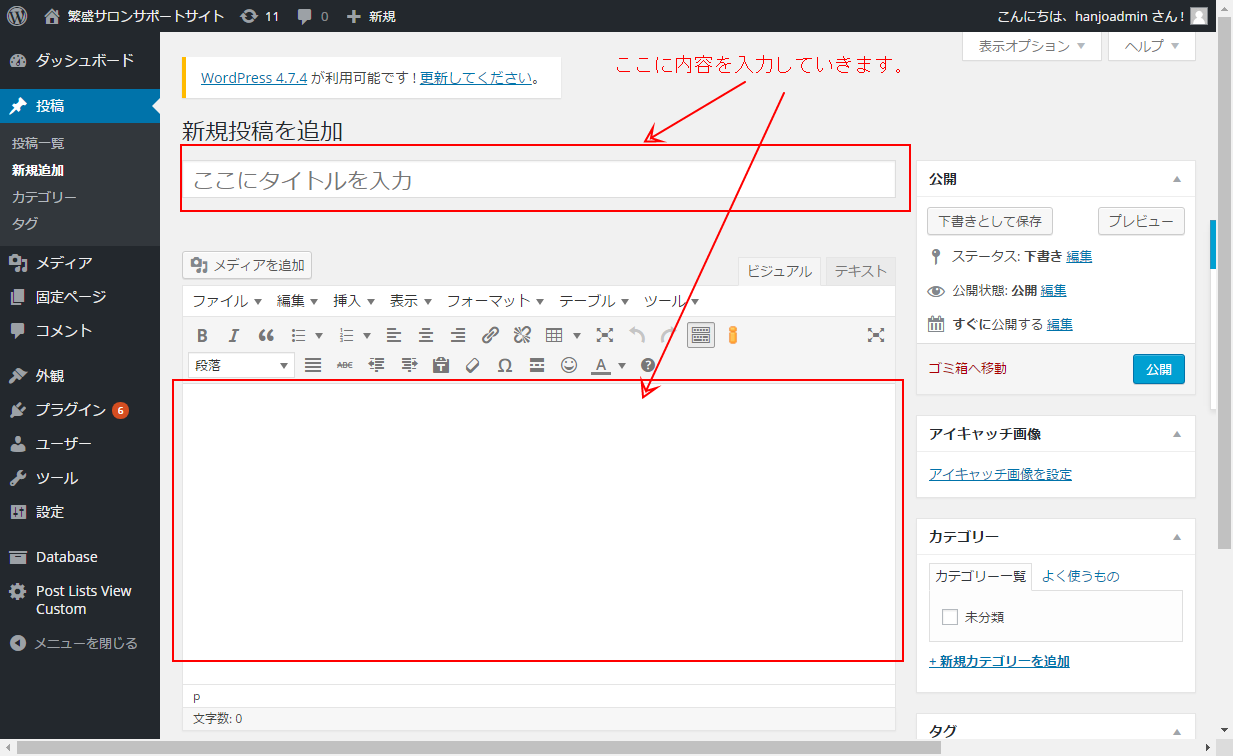Viewport: 1233px width, 756px height.
Task: Toggle distraction-free mode at toolbar right edge
Action: (876, 336)
